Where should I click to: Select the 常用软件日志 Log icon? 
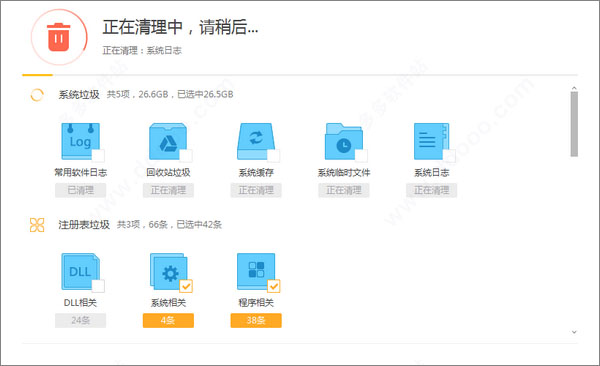pos(81,141)
